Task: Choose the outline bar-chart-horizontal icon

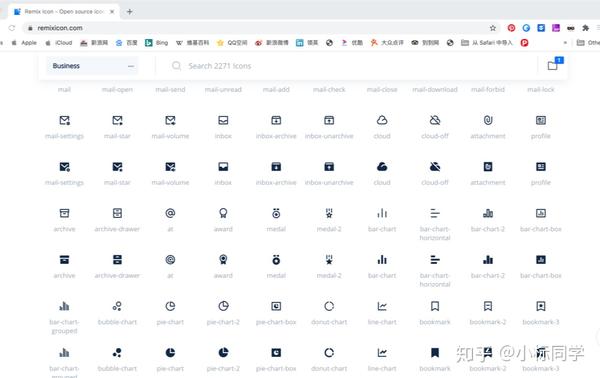Action: point(435,213)
